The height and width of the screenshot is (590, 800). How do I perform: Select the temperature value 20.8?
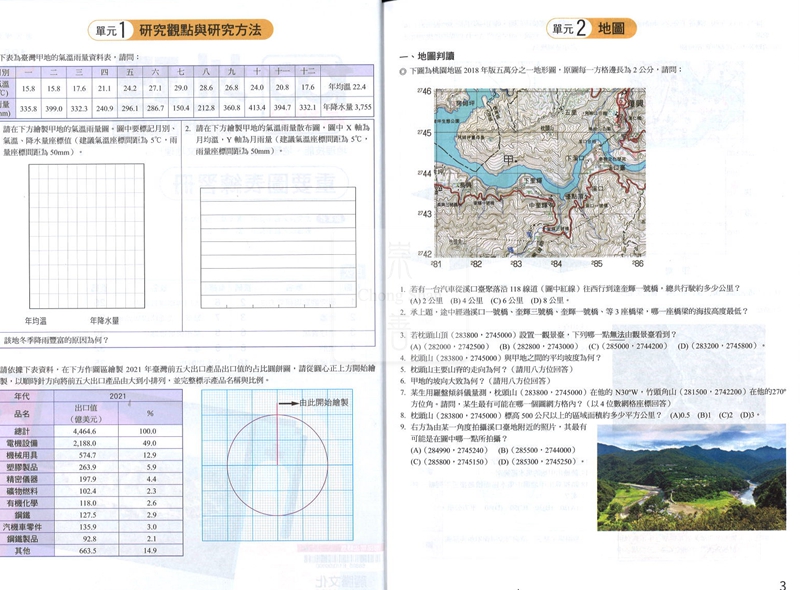pos(282,88)
